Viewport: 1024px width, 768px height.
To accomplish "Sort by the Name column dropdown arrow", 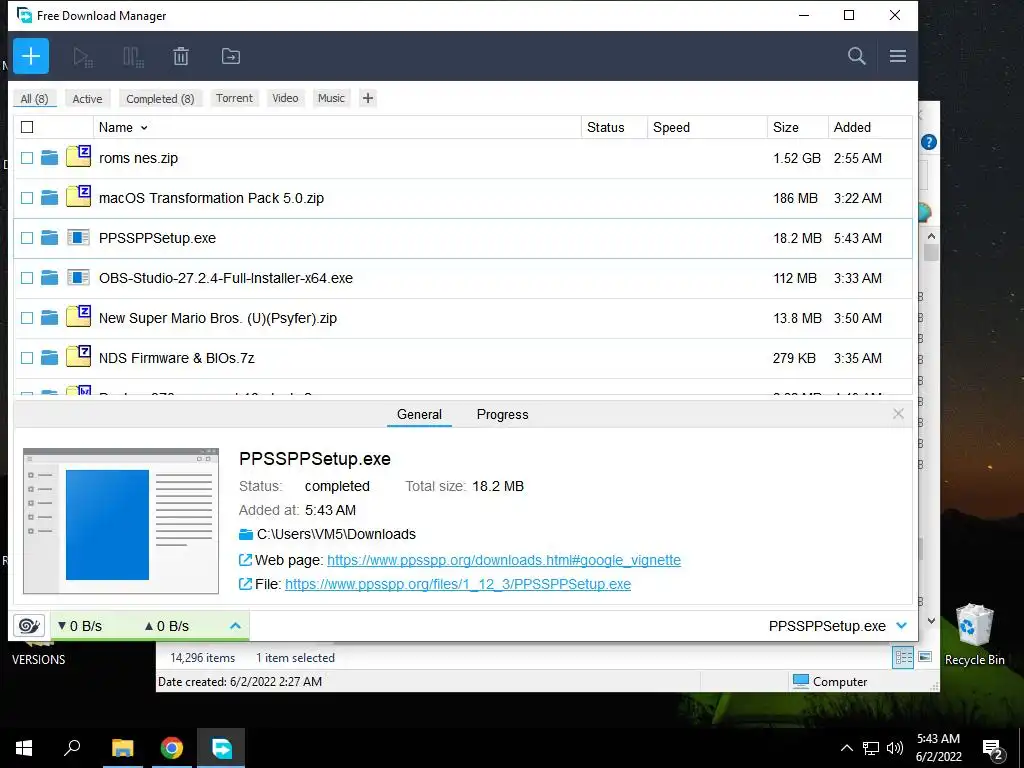I will coord(144,128).
